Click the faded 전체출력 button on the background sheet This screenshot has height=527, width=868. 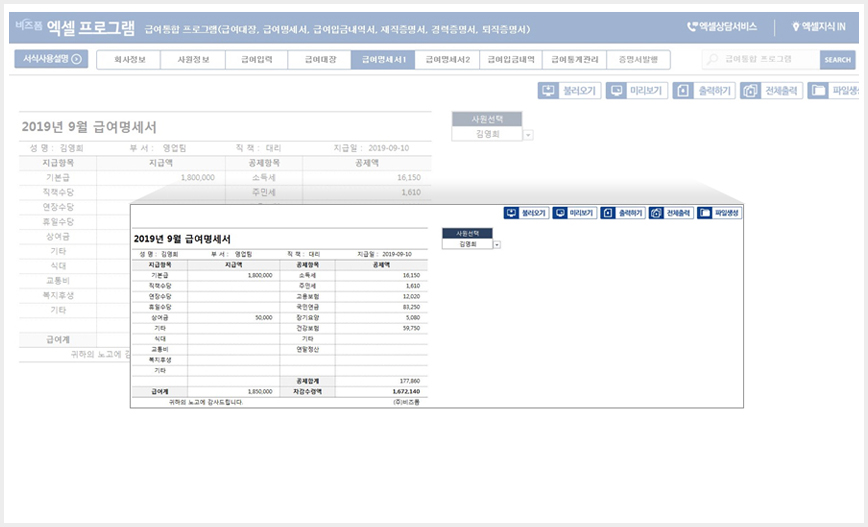[772, 91]
